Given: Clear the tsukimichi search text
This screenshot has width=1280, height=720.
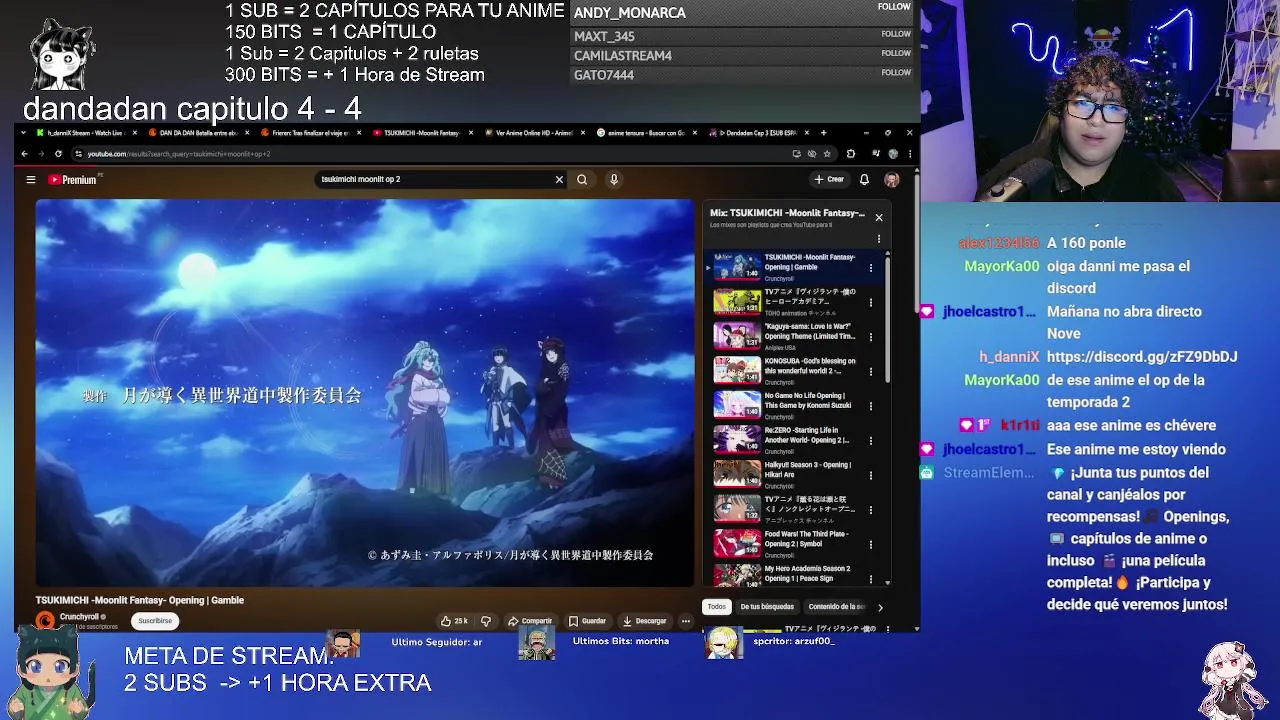Looking at the screenshot, I should [x=559, y=180].
